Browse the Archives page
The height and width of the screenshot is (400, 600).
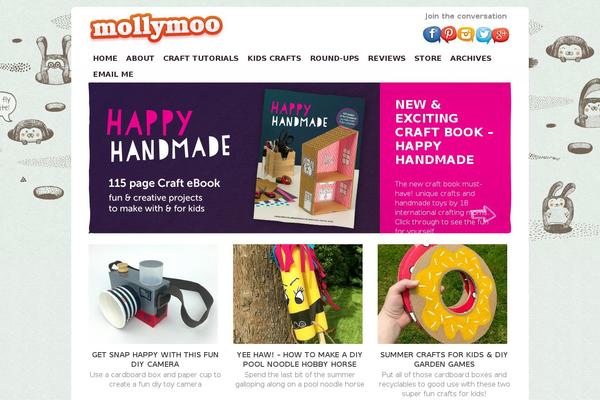click(471, 58)
